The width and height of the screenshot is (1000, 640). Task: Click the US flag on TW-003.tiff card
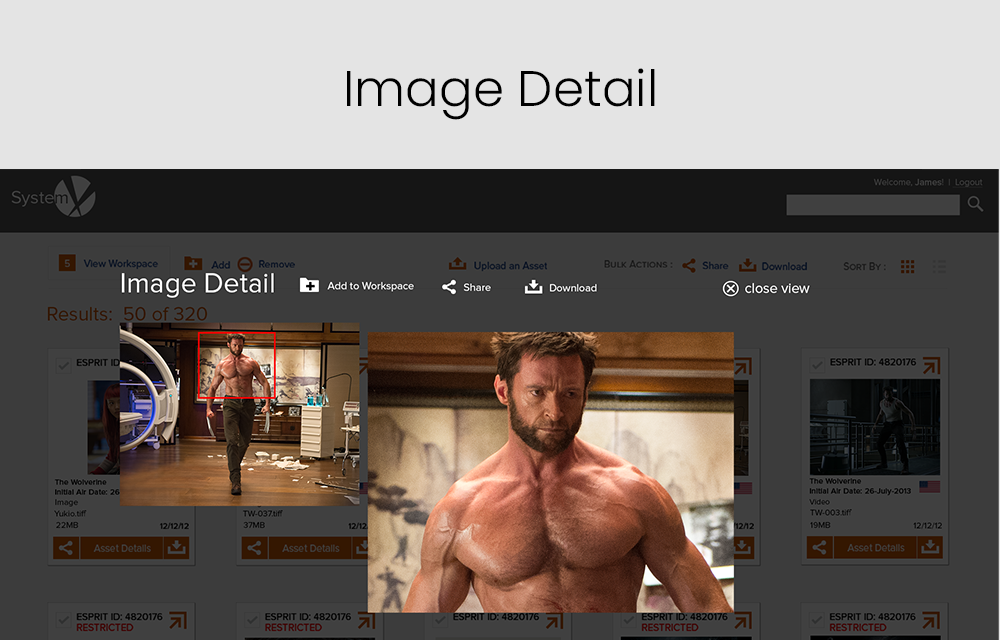929,487
